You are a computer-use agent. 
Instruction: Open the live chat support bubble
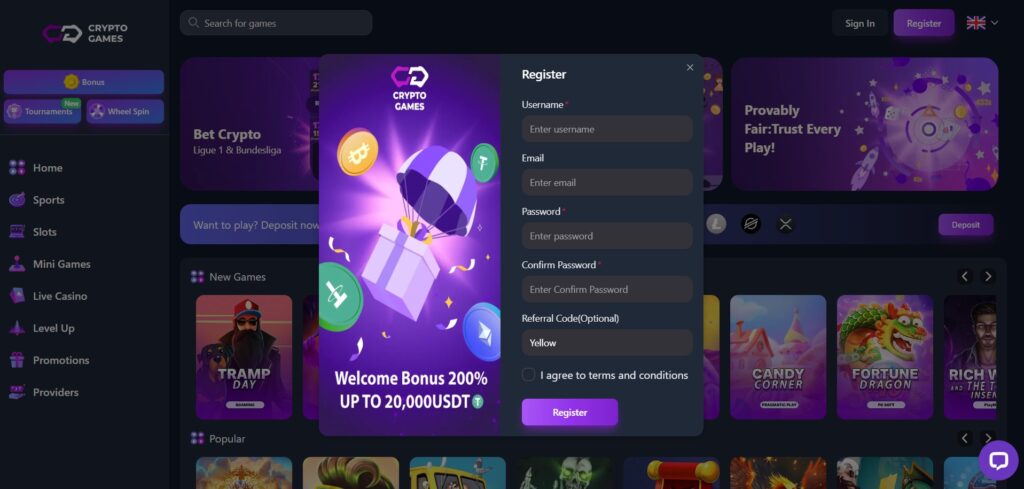pos(998,460)
